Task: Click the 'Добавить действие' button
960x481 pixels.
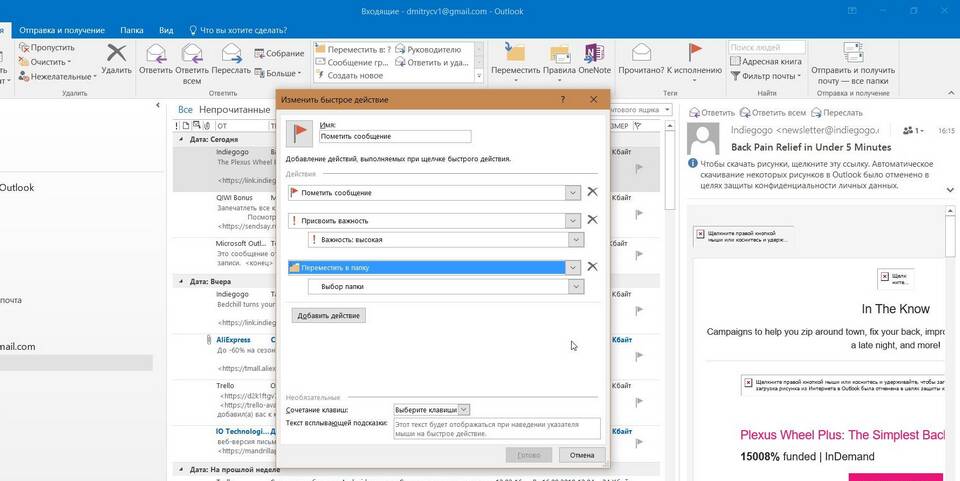Action: [x=329, y=316]
